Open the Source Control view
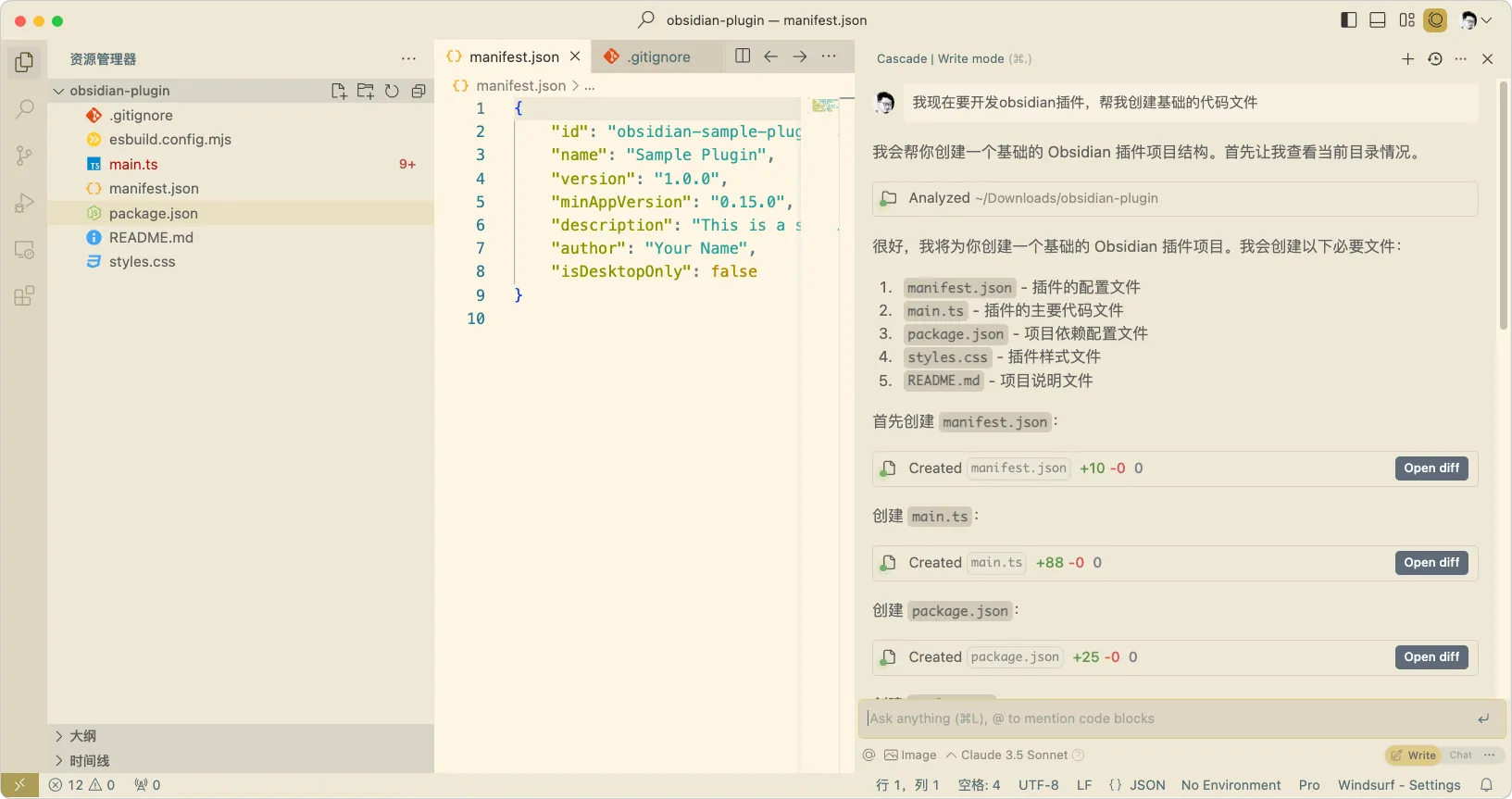The width and height of the screenshot is (1512, 799). [x=24, y=156]
